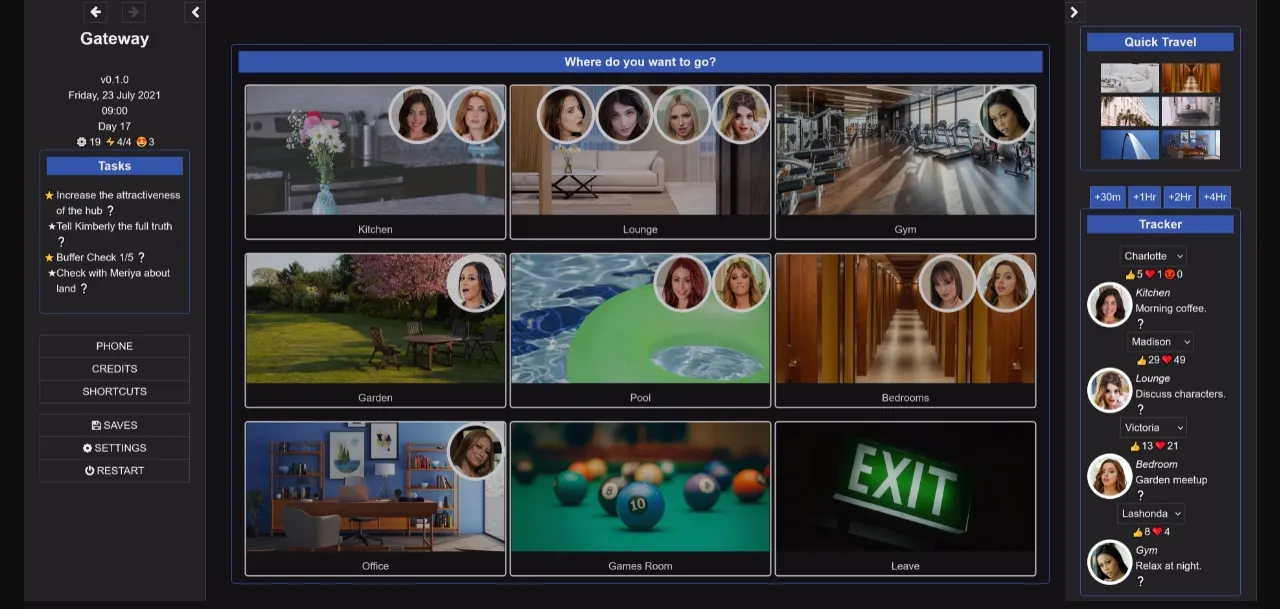Image resolution: width=1280 pixels, height=609 pixels.
Task: Advance time with the +30m button
Action: click(x=1107, y=197)
